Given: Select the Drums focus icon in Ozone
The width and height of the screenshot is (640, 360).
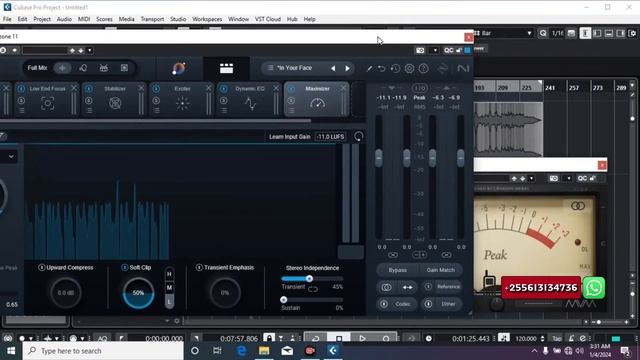Looking at the screenshot, I should 104,68.
